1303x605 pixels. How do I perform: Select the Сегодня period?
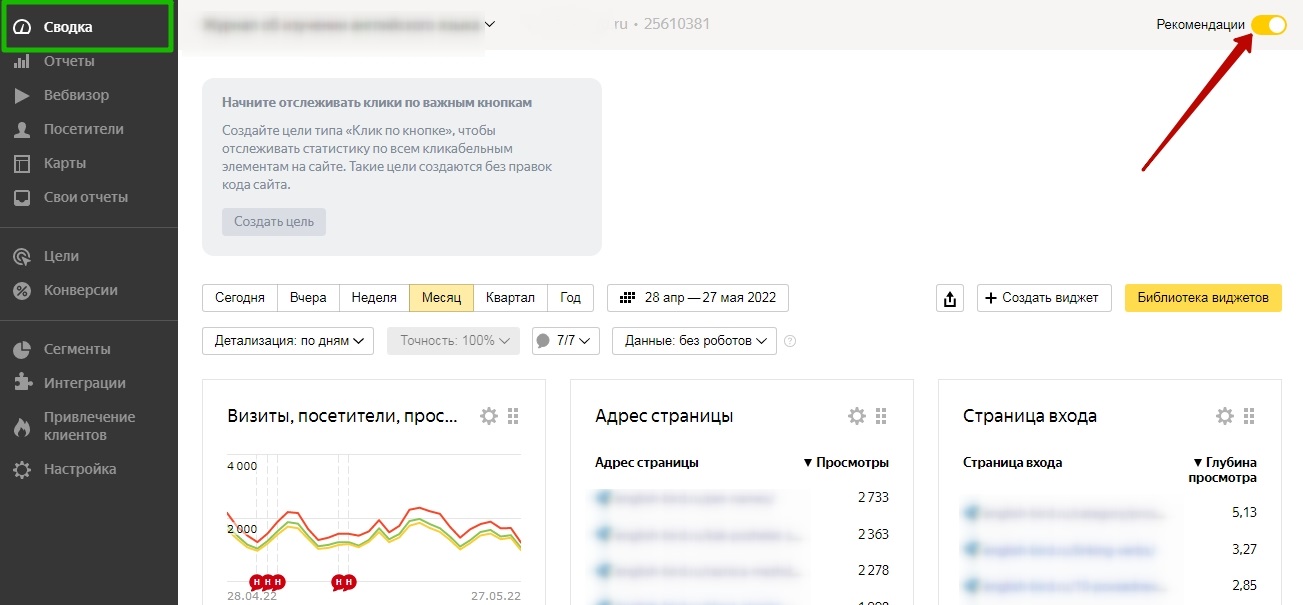(240, 298)
